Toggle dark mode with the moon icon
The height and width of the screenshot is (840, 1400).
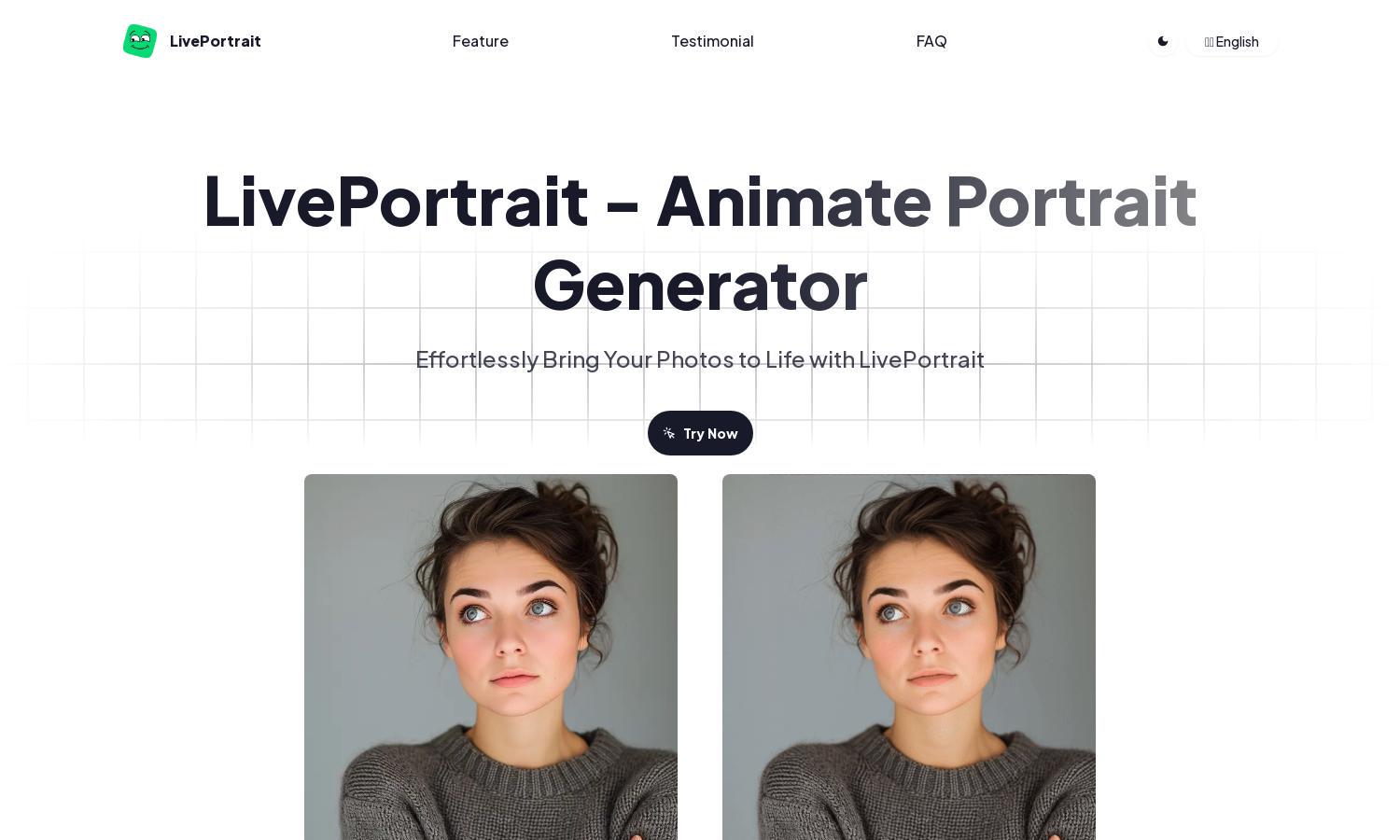tap(1163, 41)
